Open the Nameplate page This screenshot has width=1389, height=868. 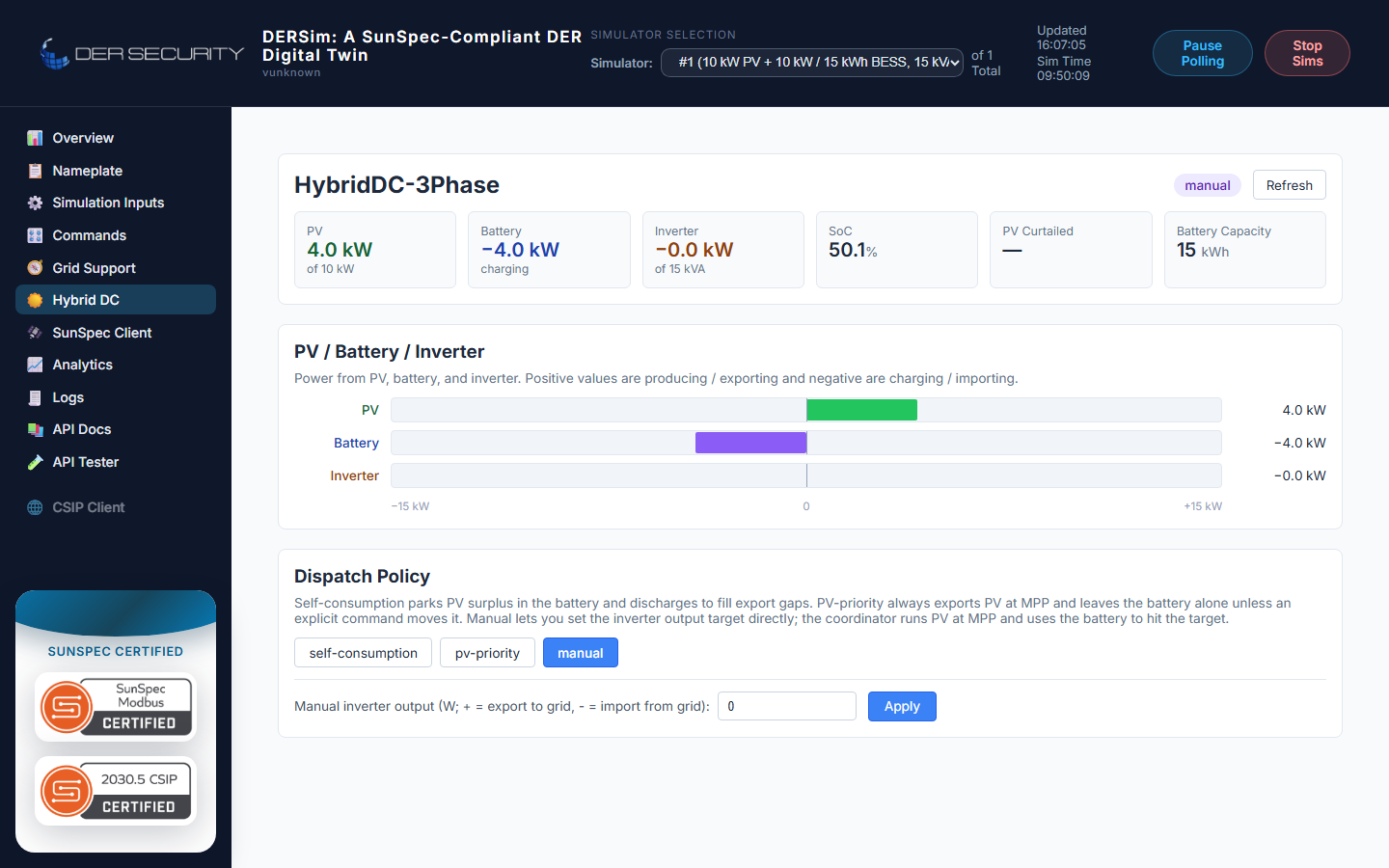coord(116,171)
